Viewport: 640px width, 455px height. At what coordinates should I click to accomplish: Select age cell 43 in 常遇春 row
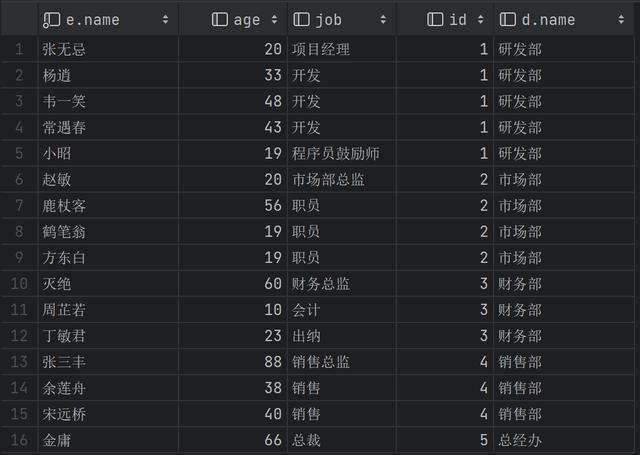click(273, 127)
